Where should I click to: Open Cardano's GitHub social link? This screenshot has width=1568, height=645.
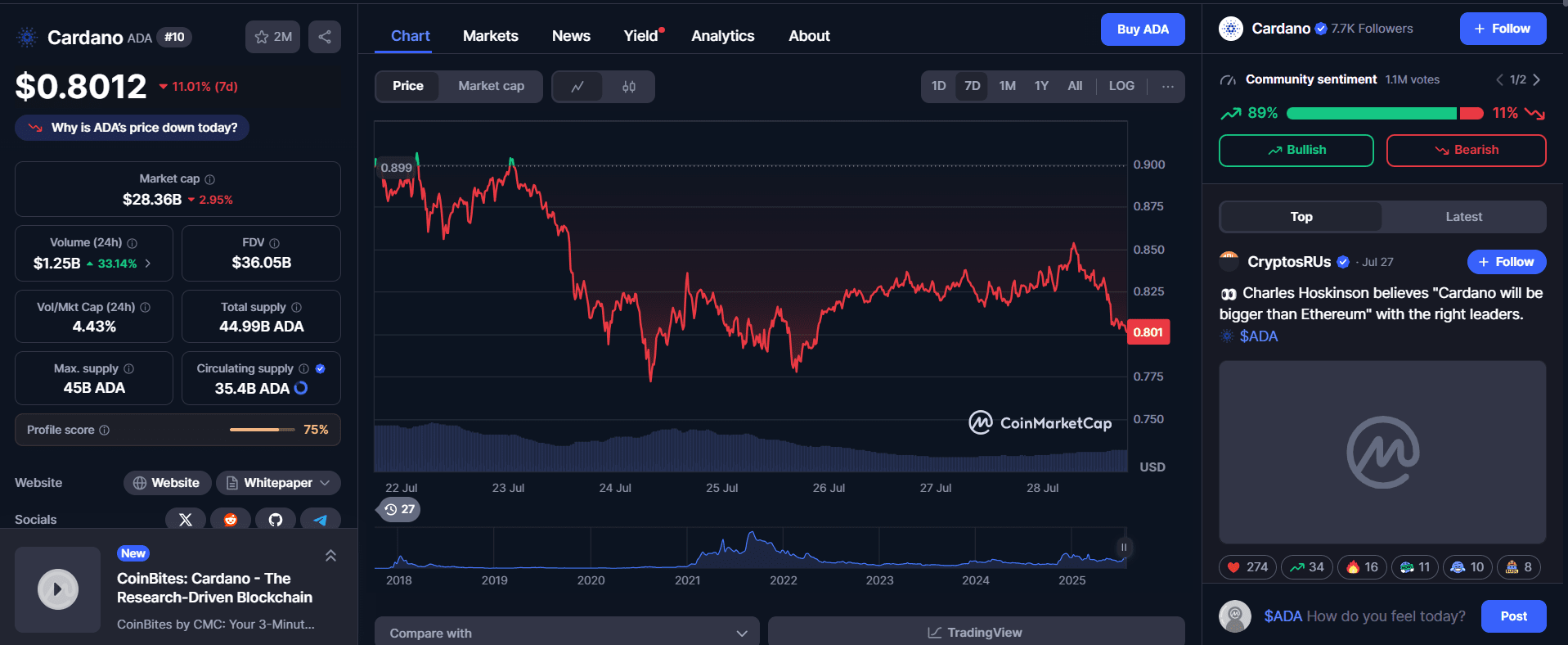[276, 519]
